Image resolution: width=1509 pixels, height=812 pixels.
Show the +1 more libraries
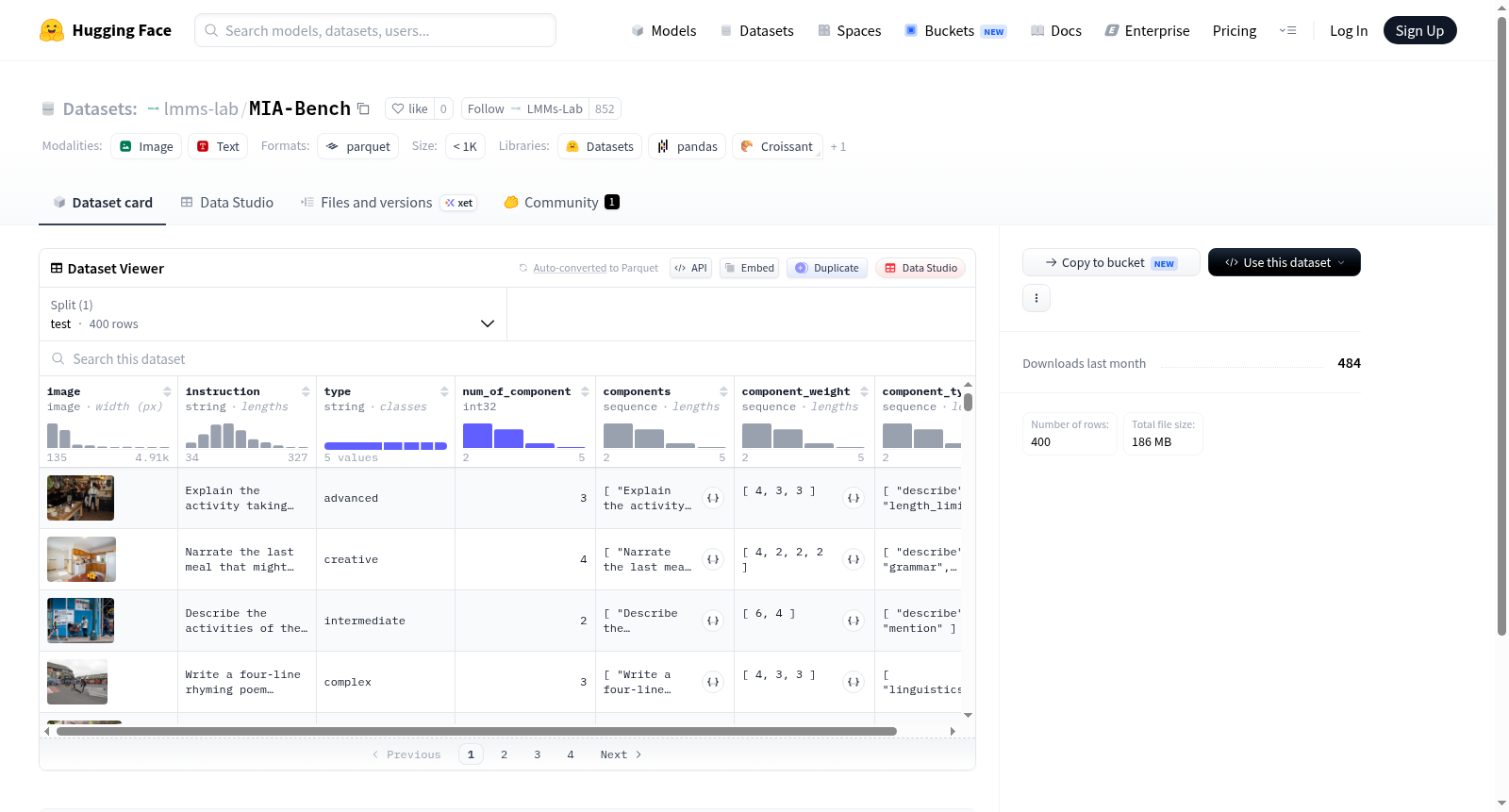(x=838, y=147)
